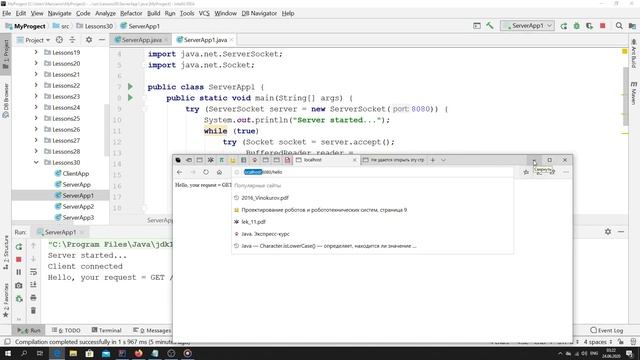The image size is (640, 360).
Task: Click gutter run arrow beside class ServerApp1
Action: point(130,87)
